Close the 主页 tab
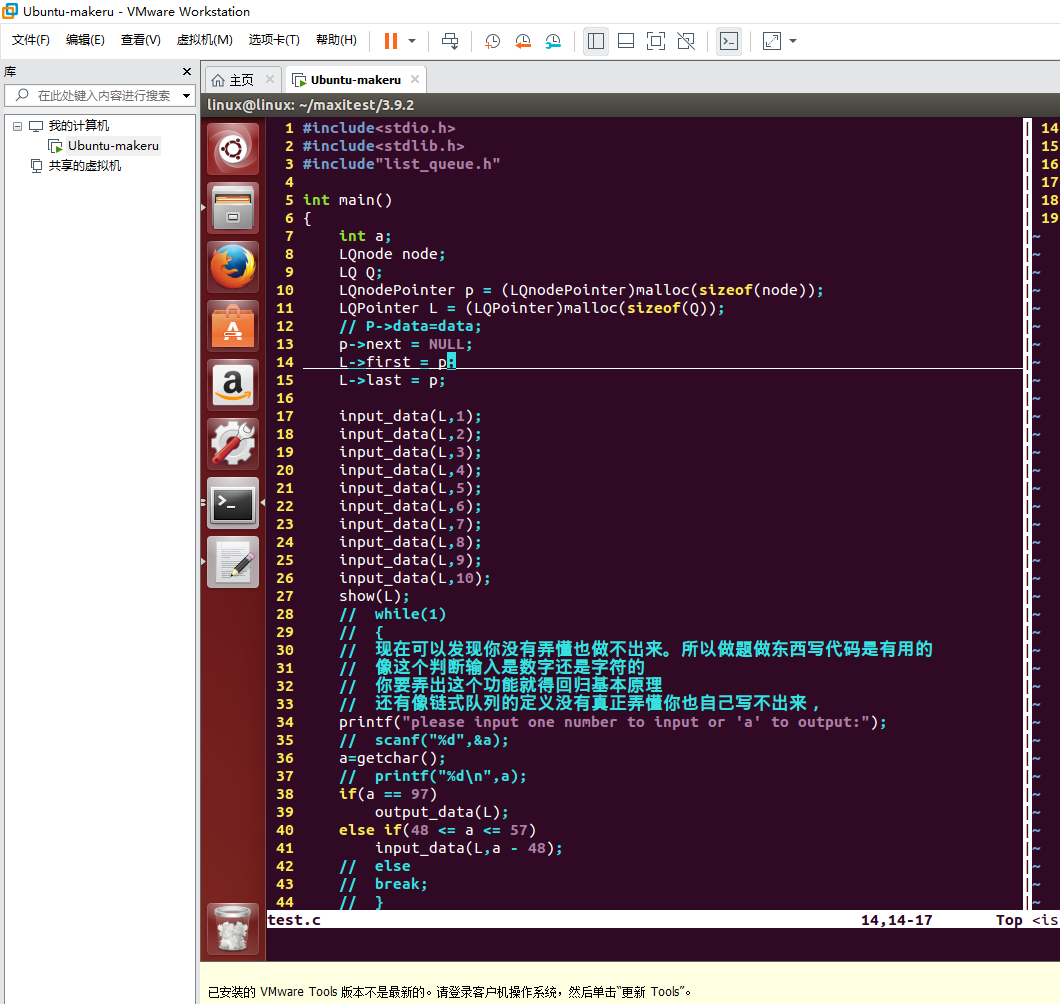1060x1004 pixels. pos(270,79)
